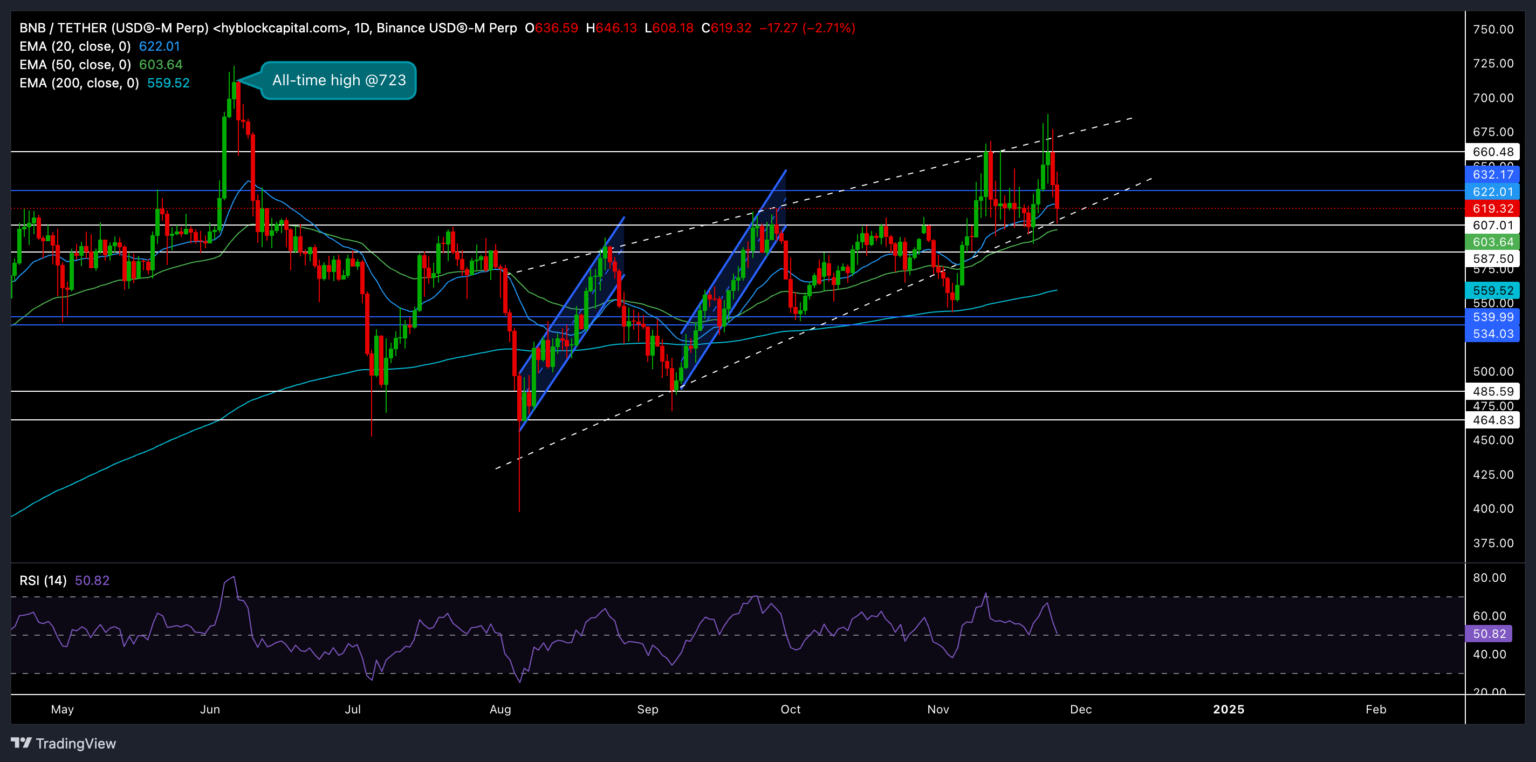Click the TradingView logo
The image size is (1536, 762).
point(63,743)
